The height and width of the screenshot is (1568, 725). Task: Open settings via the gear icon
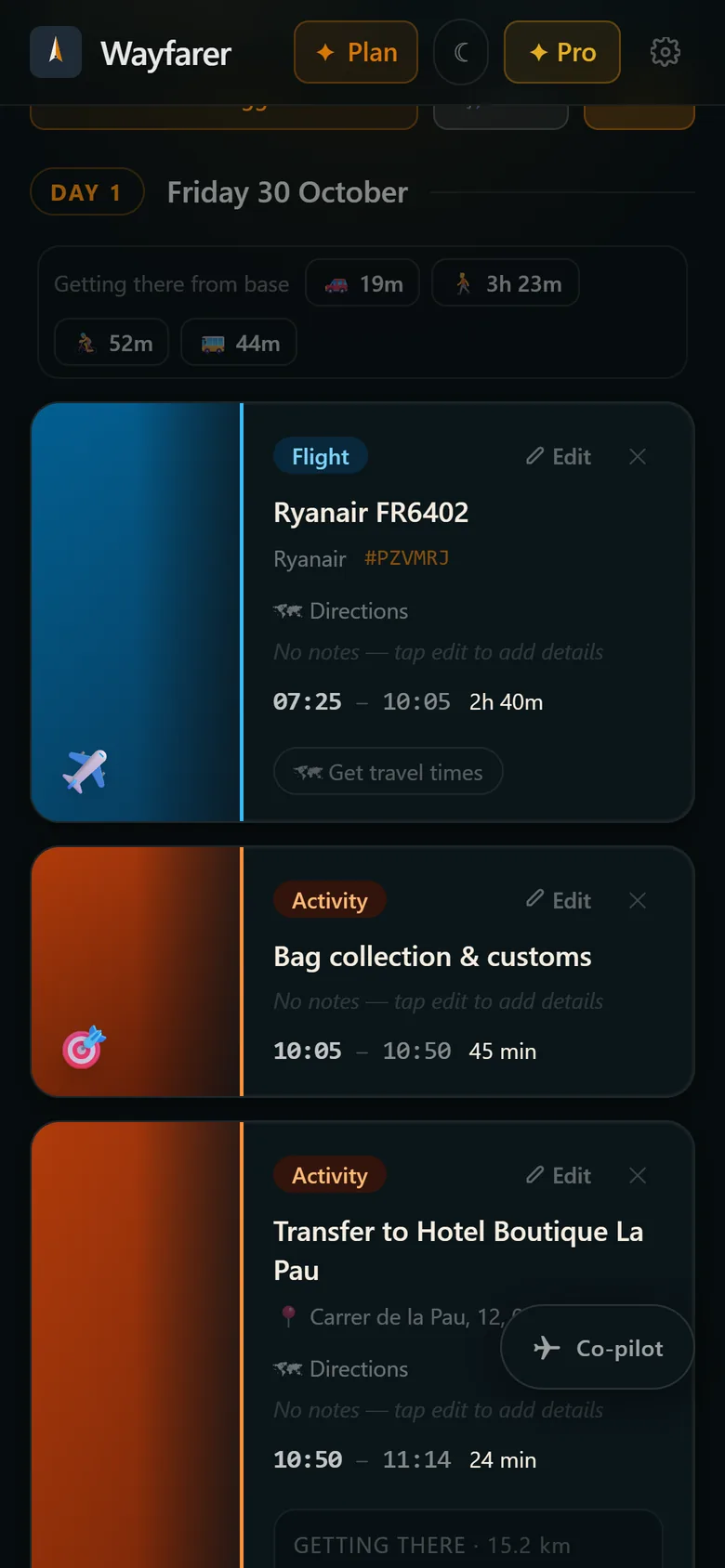pyautogui.click(x=665, y=52)
